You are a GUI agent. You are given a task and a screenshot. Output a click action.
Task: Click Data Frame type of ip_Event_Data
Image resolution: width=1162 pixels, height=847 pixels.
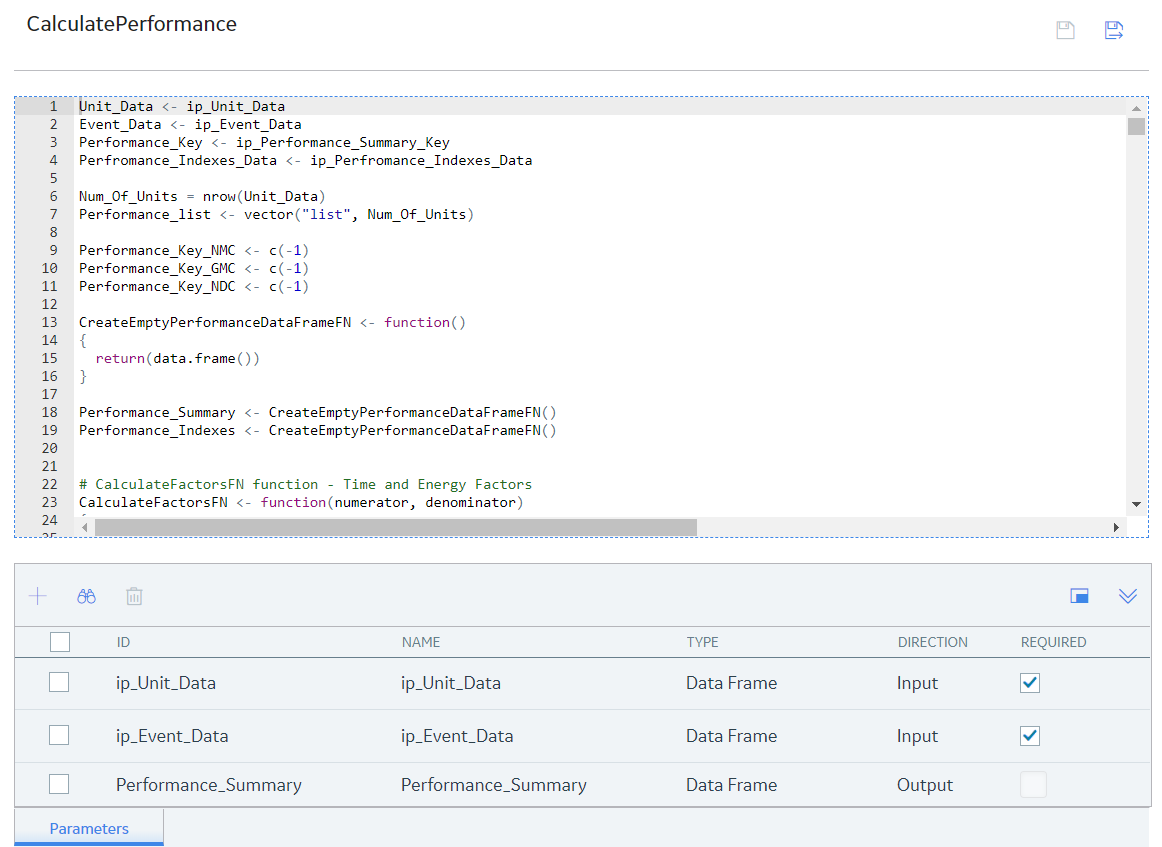pyautogui.click(x=731, y=736)
